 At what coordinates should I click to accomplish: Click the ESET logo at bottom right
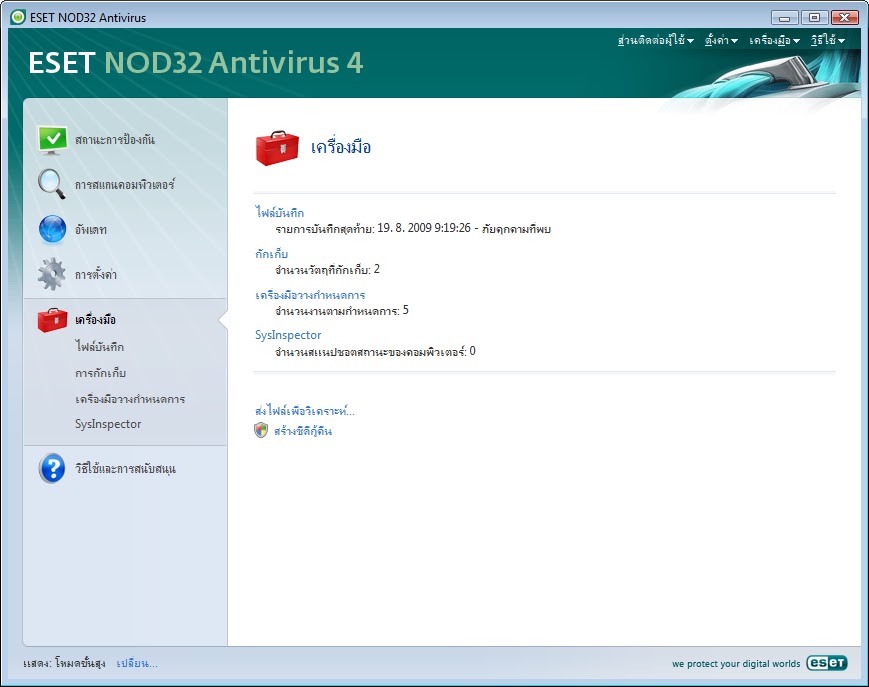(x=828, y=663)
